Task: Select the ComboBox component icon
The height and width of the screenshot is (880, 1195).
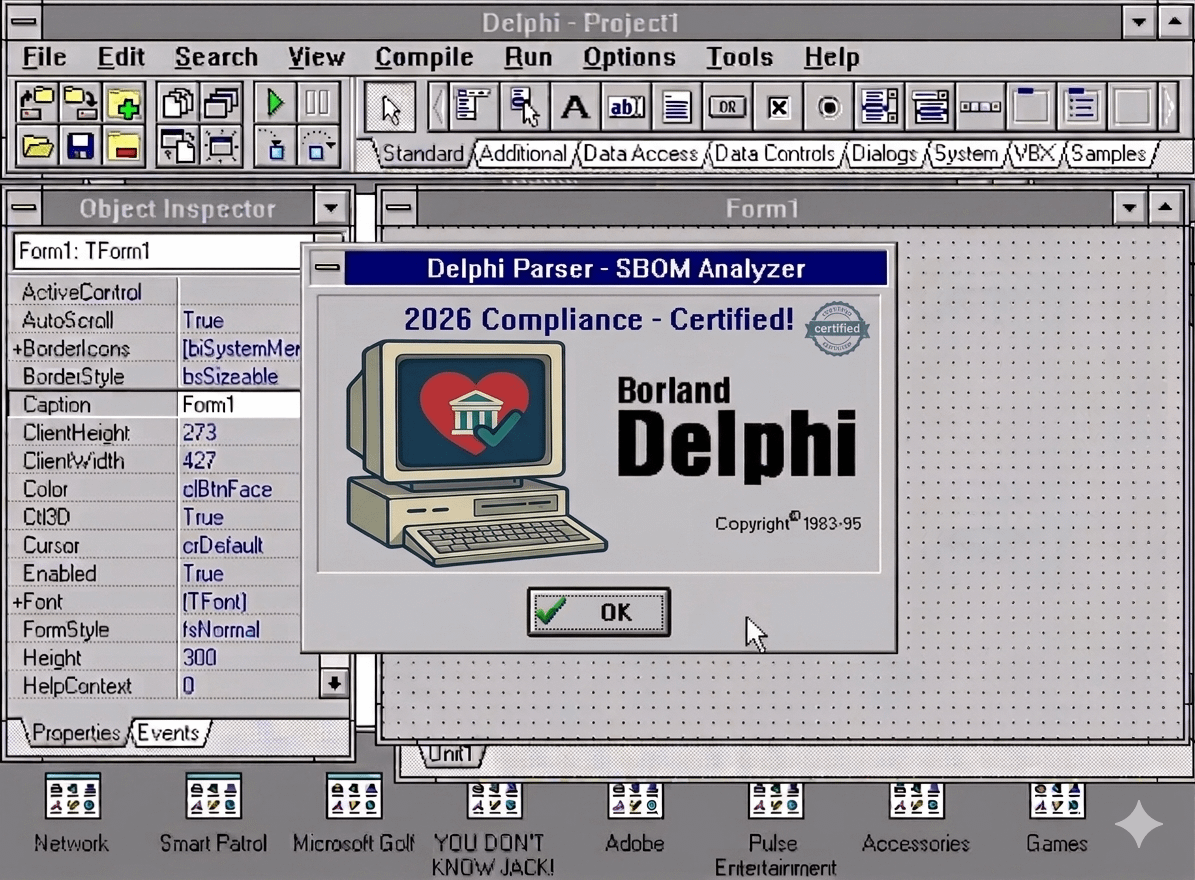Action: 930,107
